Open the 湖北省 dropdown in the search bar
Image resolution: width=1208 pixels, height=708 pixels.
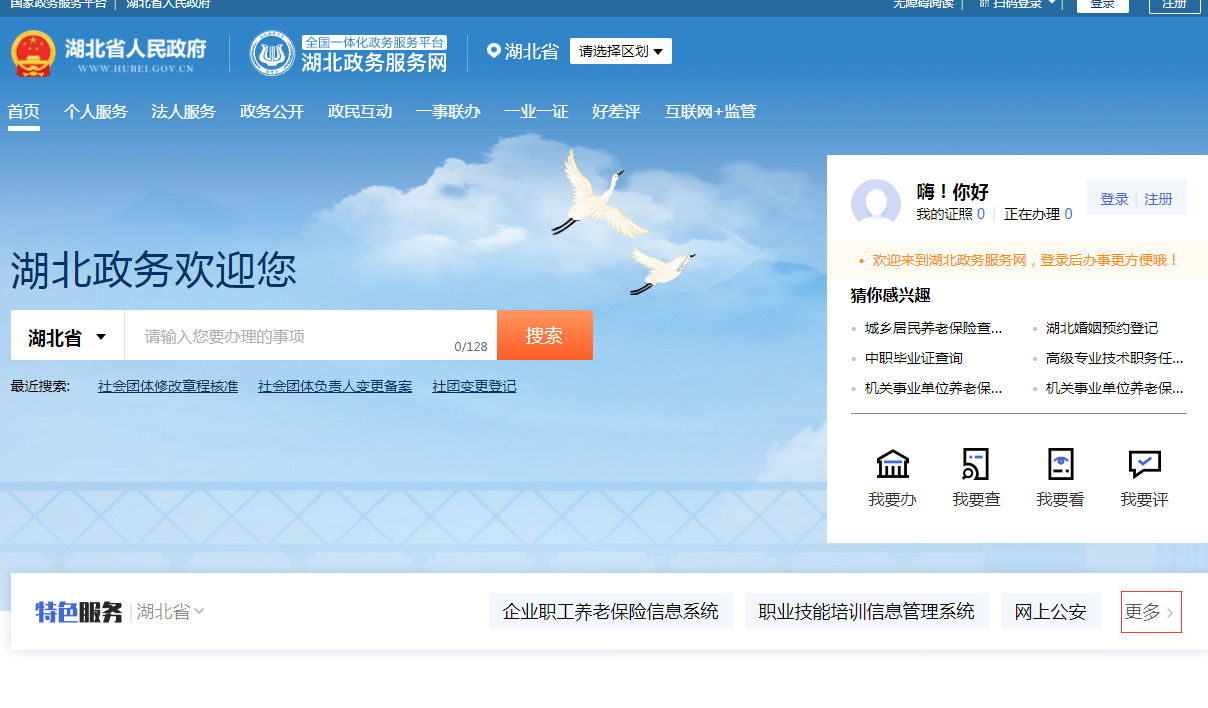[66, 336]
